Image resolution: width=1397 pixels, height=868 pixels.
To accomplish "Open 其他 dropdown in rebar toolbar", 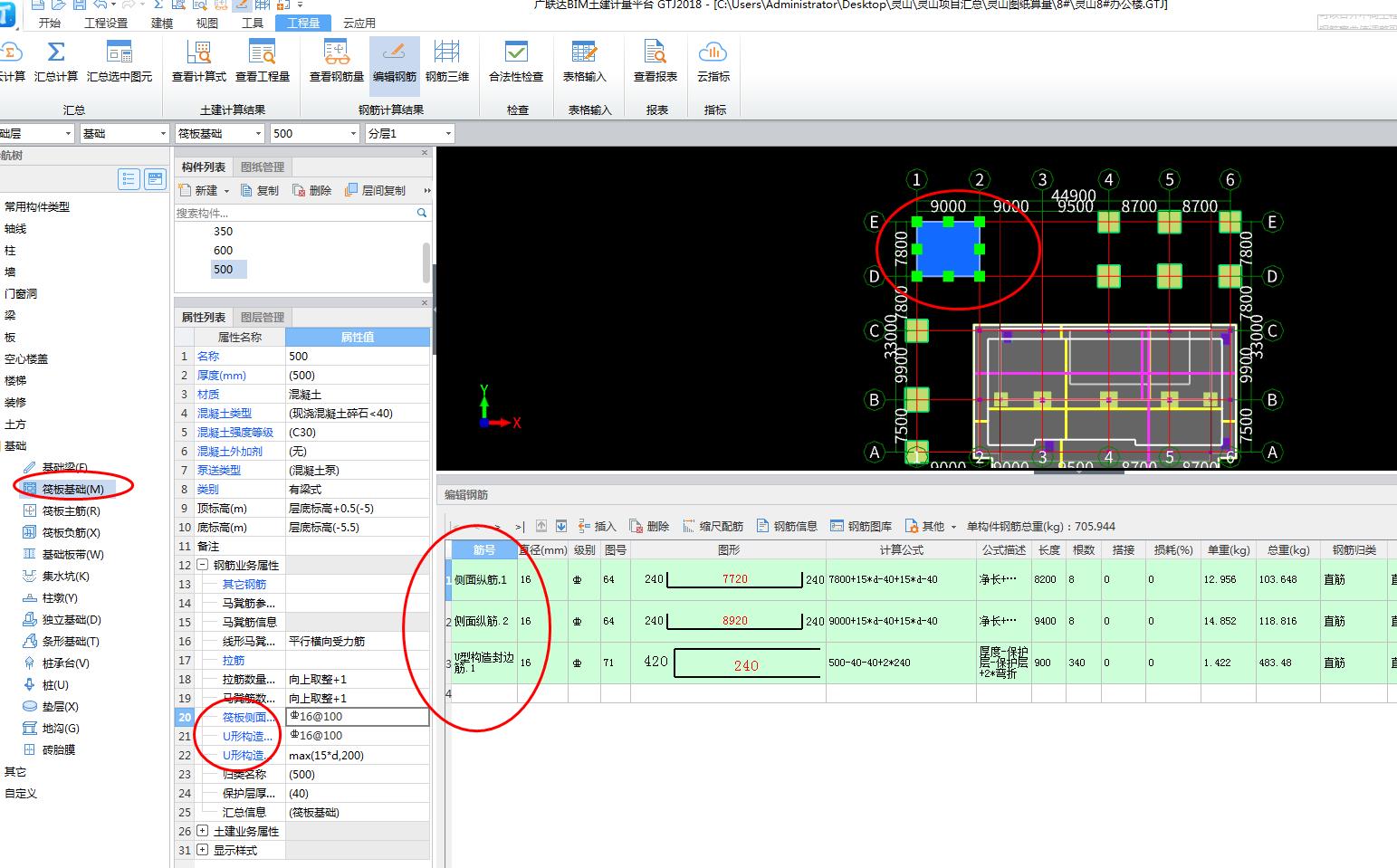I will tap(931, 526).
